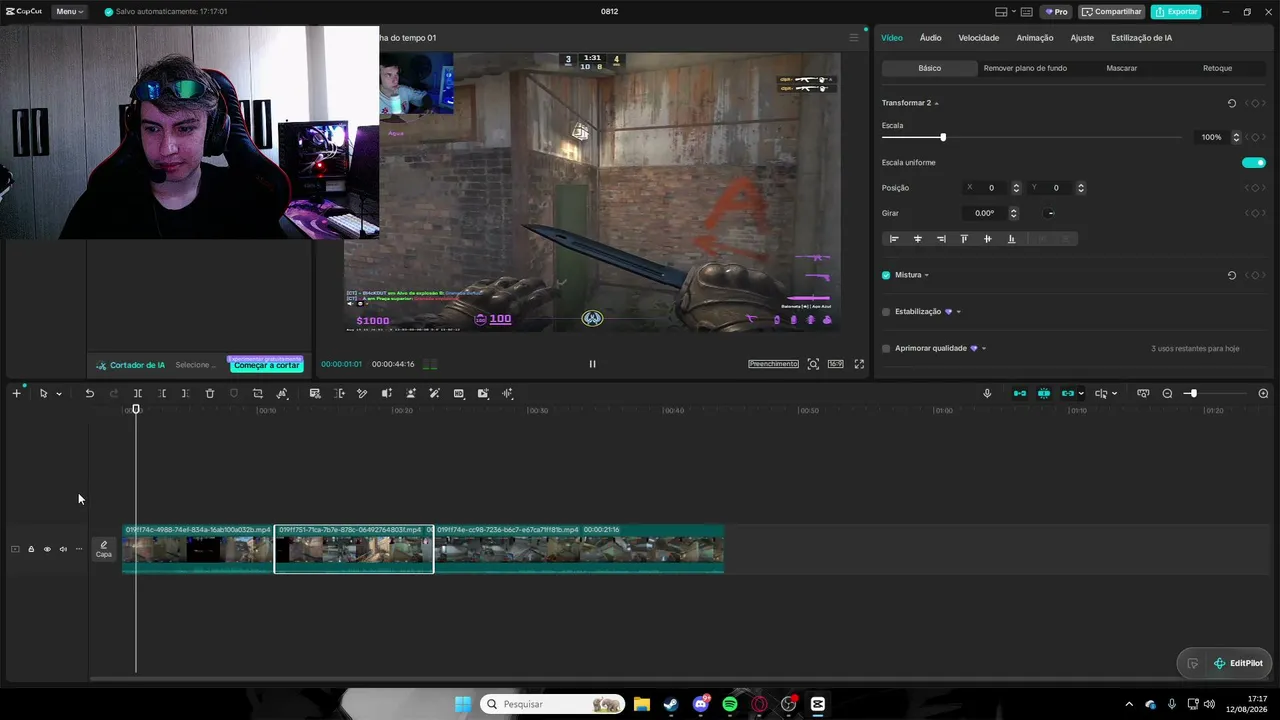The image size is (1280, 720).
Task: Open File Explorer from the taskbar
Action: (x=641, y=704)
